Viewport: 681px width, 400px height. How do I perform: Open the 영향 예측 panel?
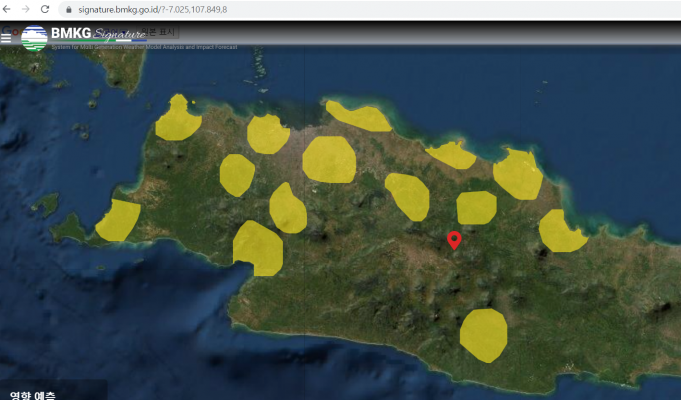(x=35, y=393)
